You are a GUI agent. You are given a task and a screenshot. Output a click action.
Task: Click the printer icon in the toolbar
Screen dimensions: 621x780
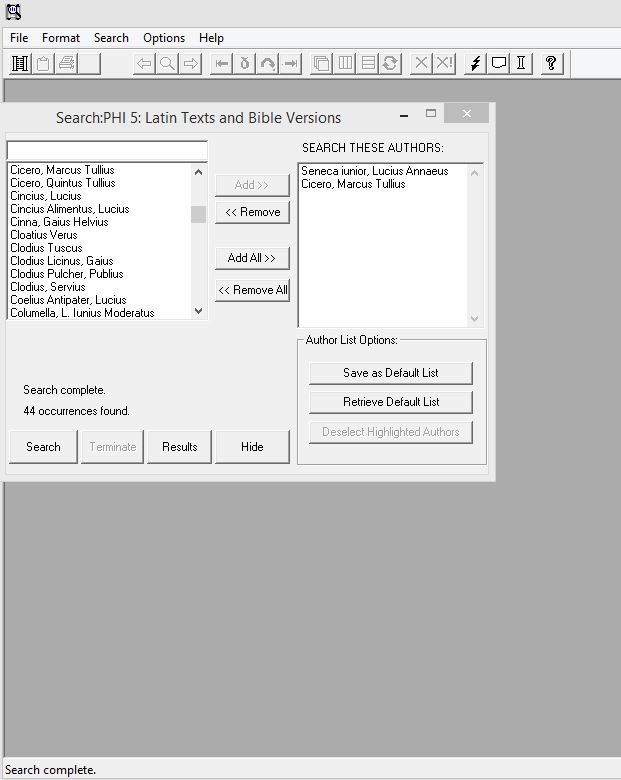[x=66, y=63]
